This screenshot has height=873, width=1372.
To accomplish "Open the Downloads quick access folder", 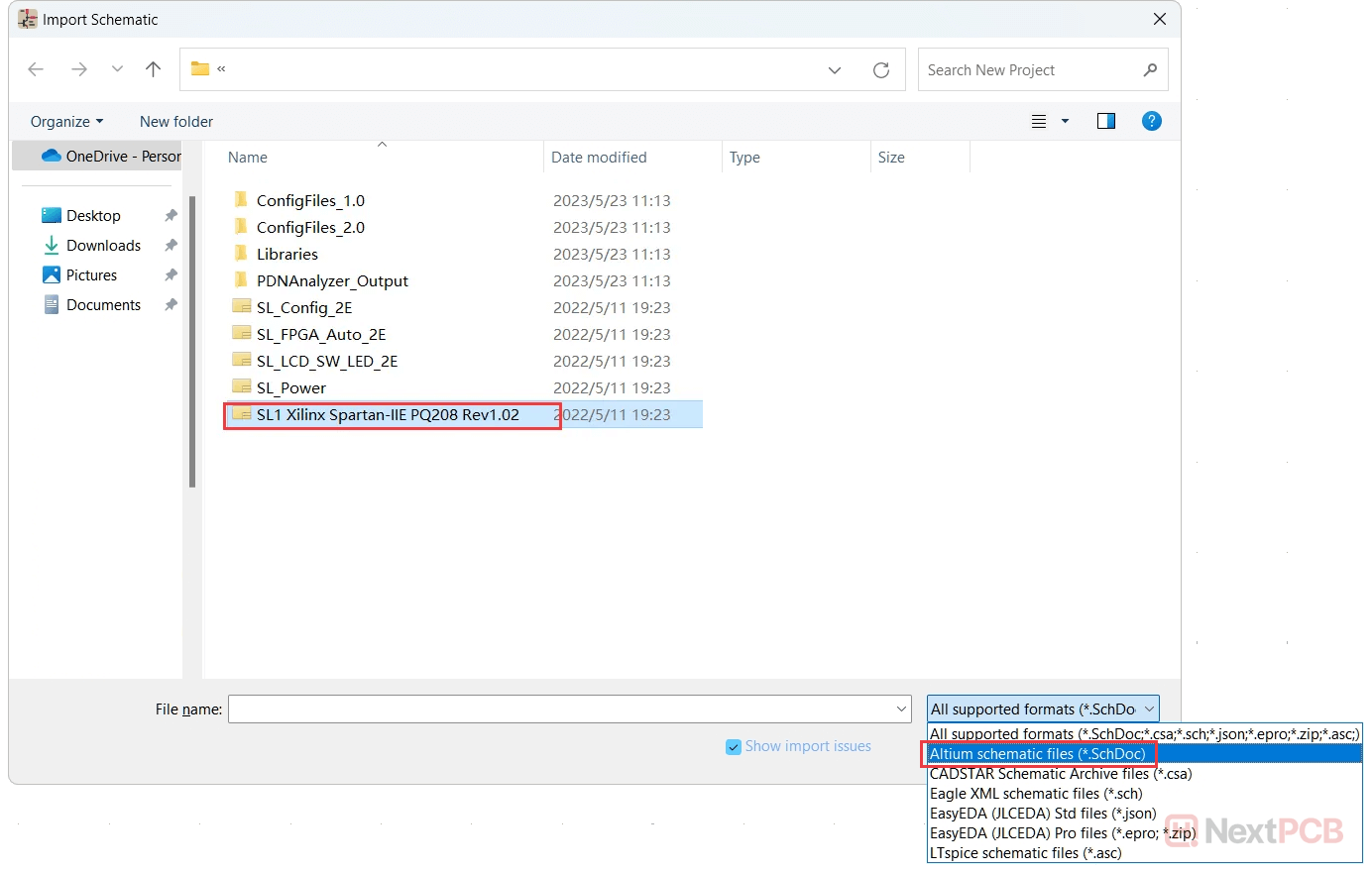I will pos(103,246).
